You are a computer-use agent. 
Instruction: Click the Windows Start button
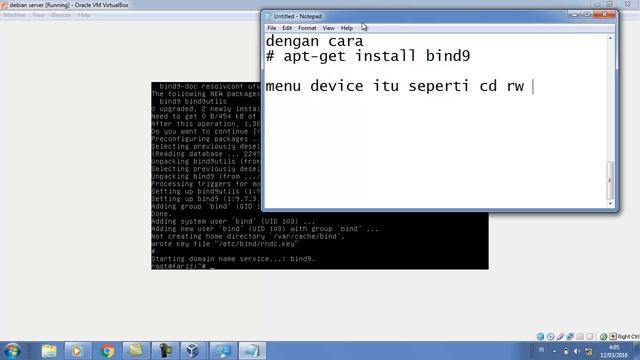coord(12,351)
